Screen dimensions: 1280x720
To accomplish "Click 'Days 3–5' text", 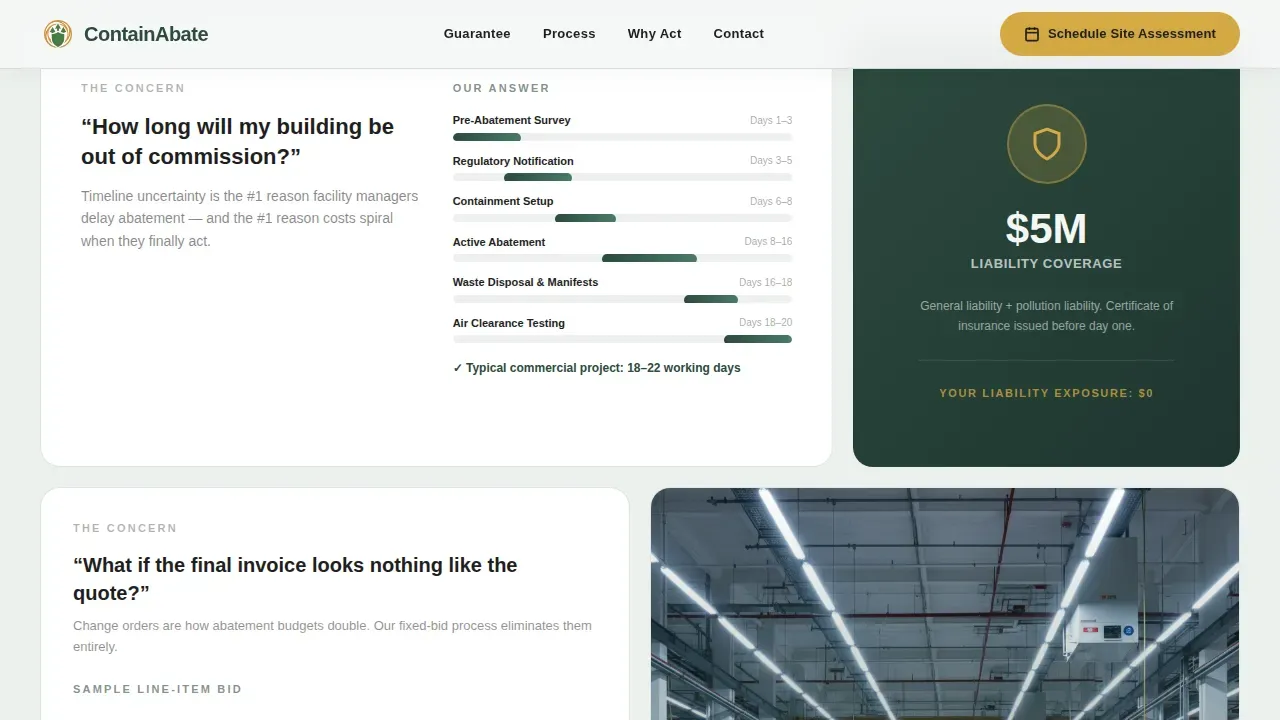I will click(771, 160).
